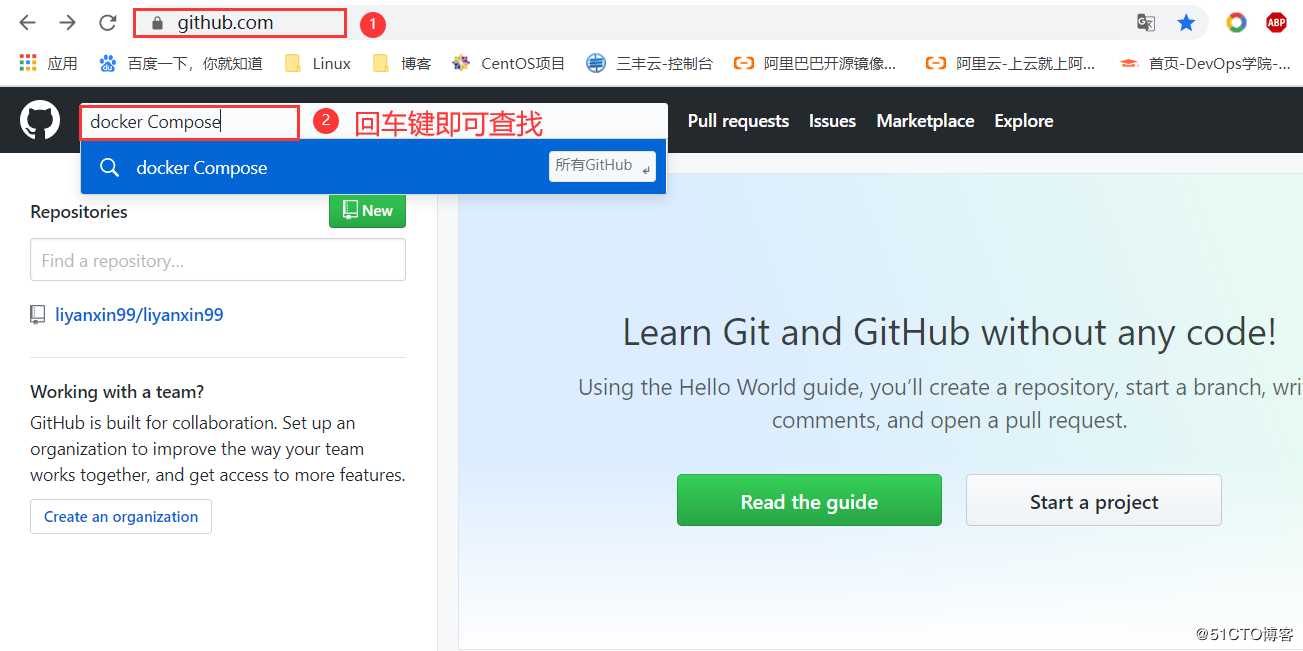This screenshot has height=651, width=1303.
Task: Open the Google Translate extension icon
Action: click(1145, 21)
